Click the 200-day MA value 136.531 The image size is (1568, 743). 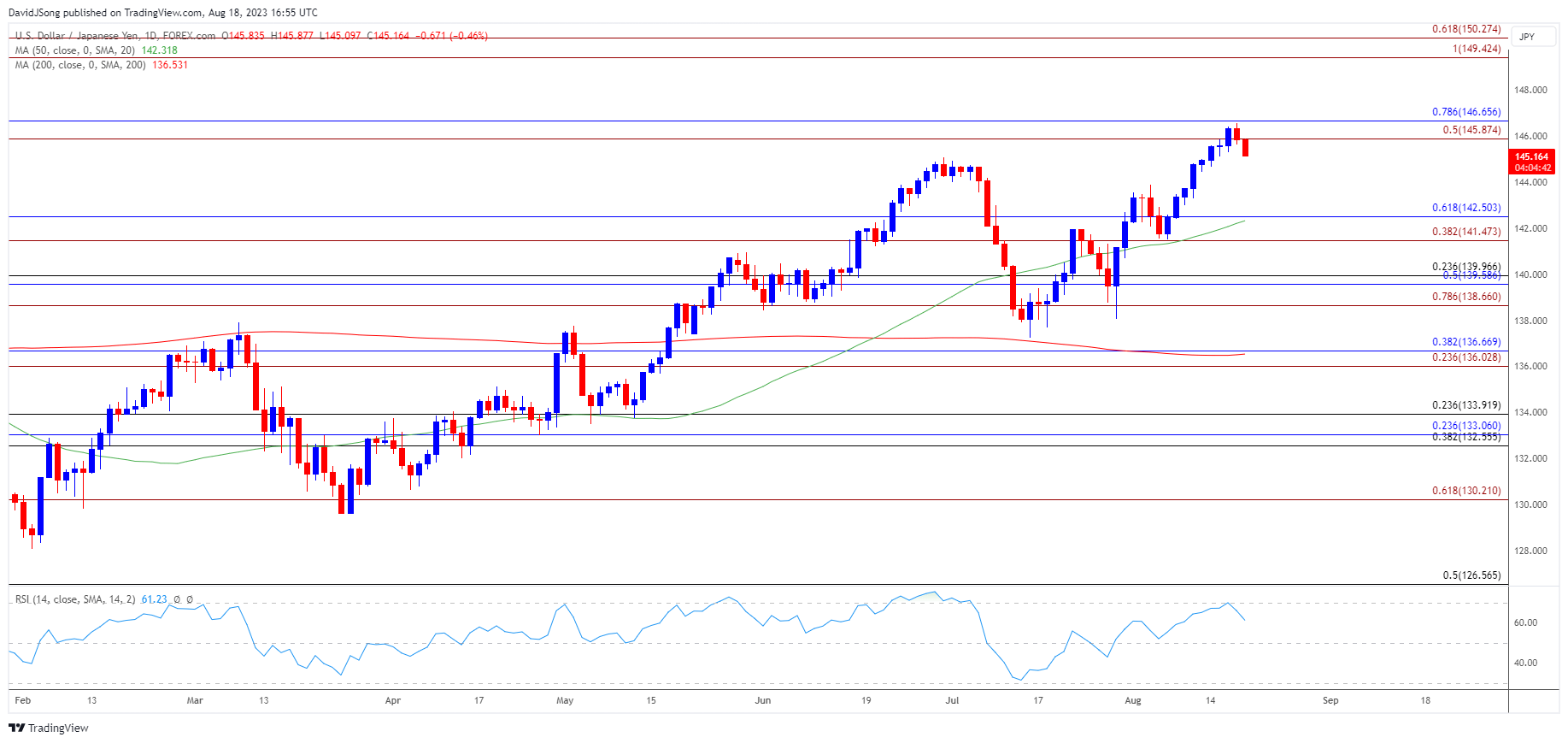[x=170, y=65]
